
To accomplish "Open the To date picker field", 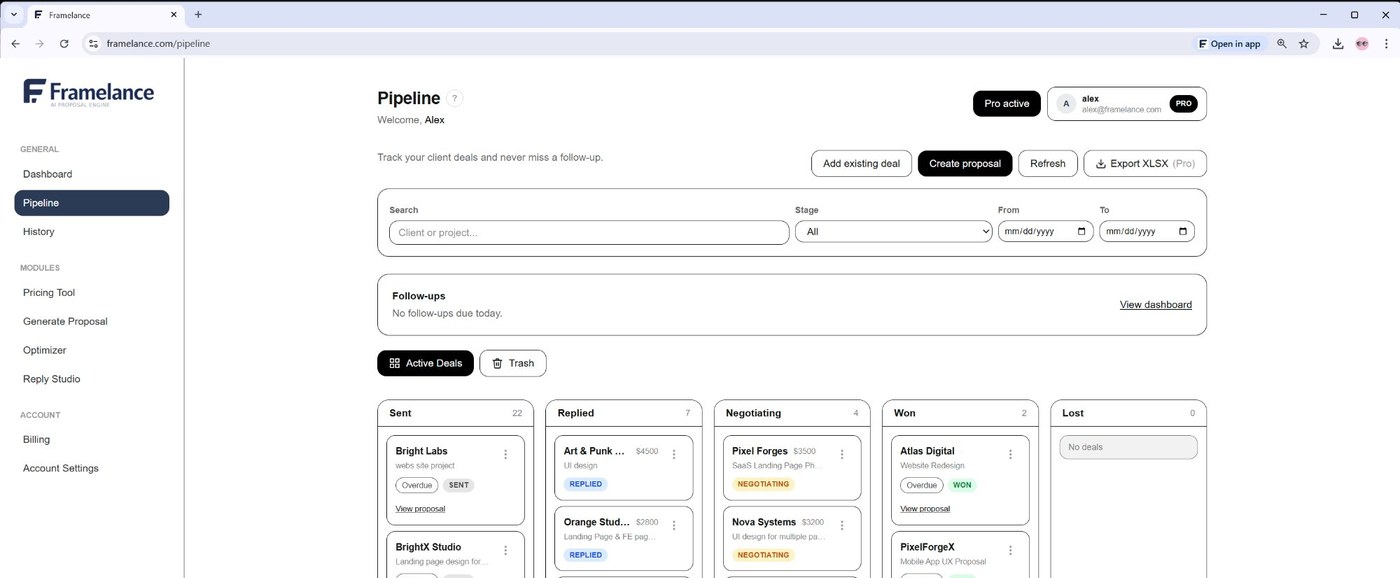I will click(x=1146, y=232).
